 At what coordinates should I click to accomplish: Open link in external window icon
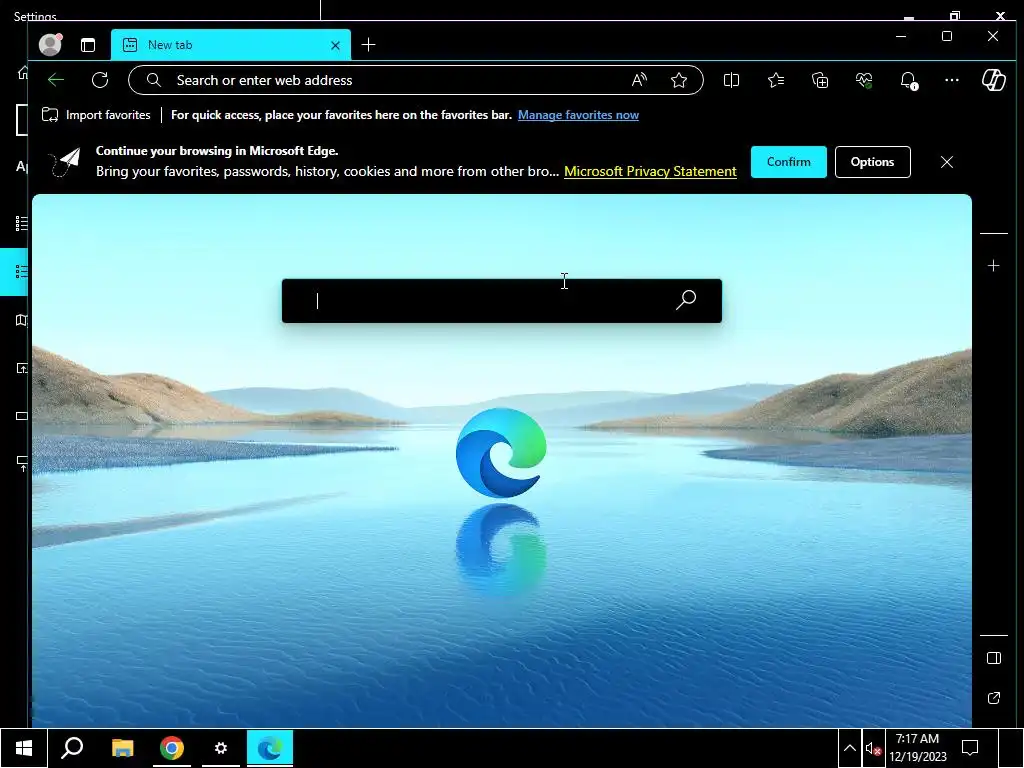[x=994, y=698]
